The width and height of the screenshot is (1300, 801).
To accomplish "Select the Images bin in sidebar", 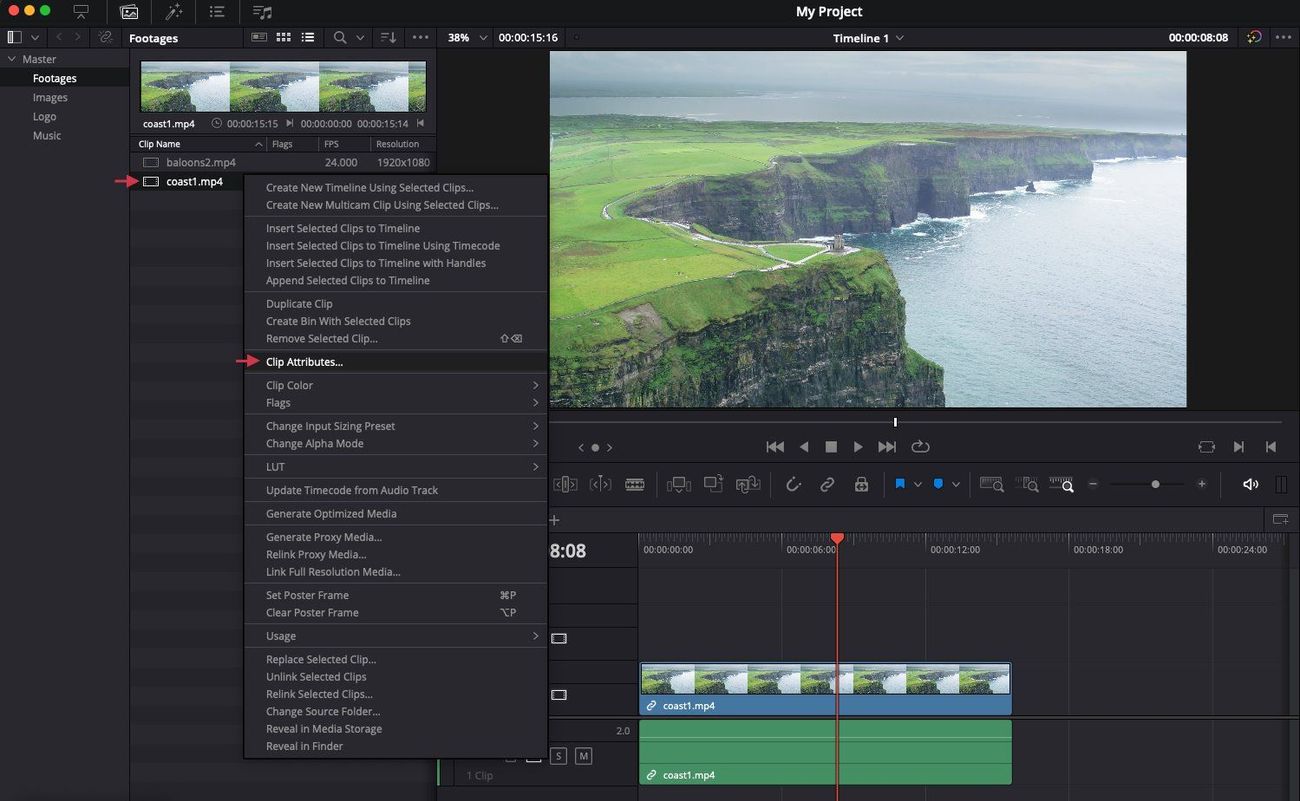I will coord(50,98).
